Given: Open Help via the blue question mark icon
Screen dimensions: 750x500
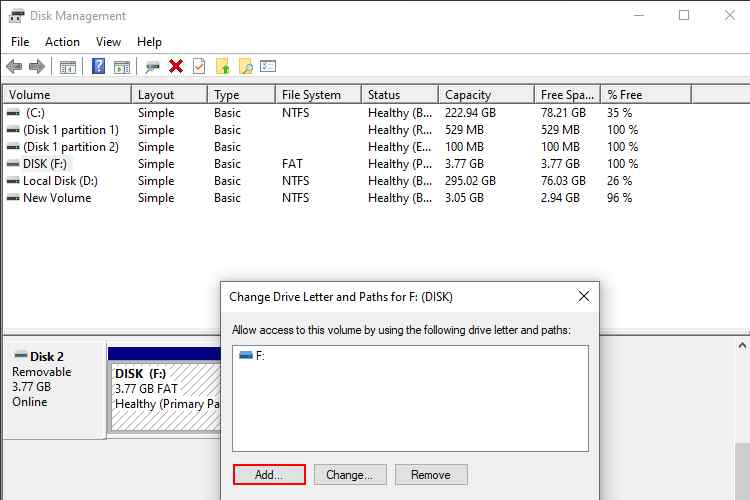Looking at the screenshot, I should point(99,67).
